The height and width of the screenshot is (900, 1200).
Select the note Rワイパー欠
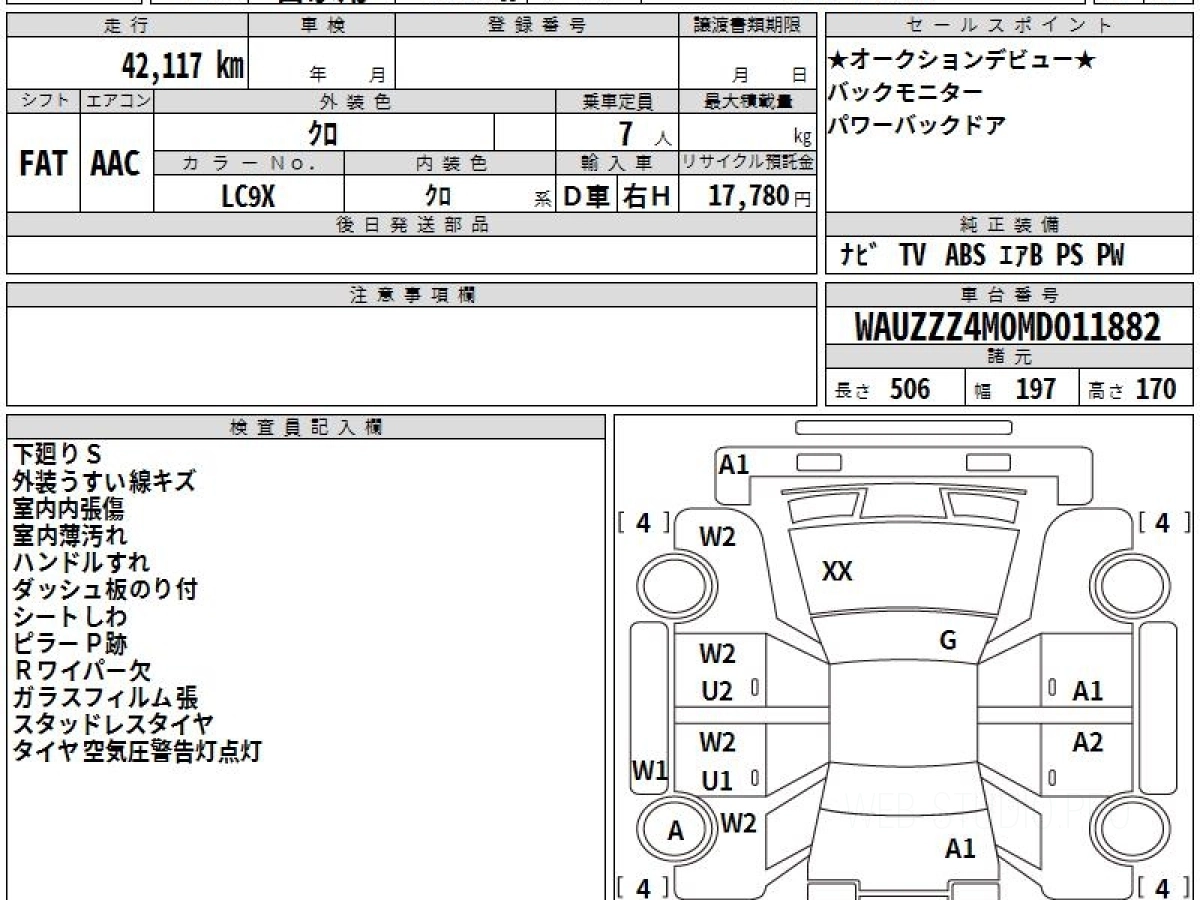click(x=82, y=670)
